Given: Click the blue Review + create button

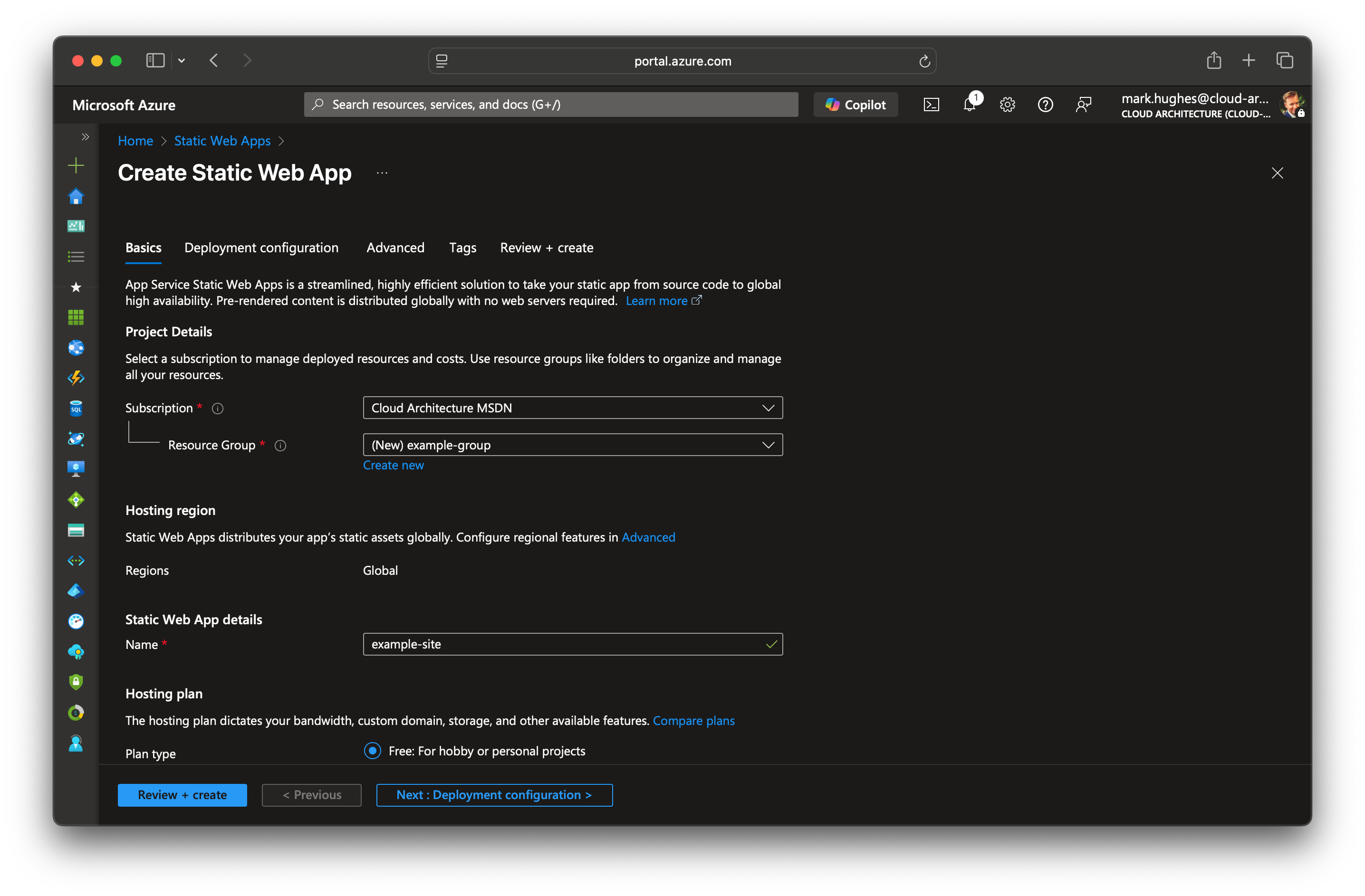Looking at the screenshot, I should [x=183, y=795].
